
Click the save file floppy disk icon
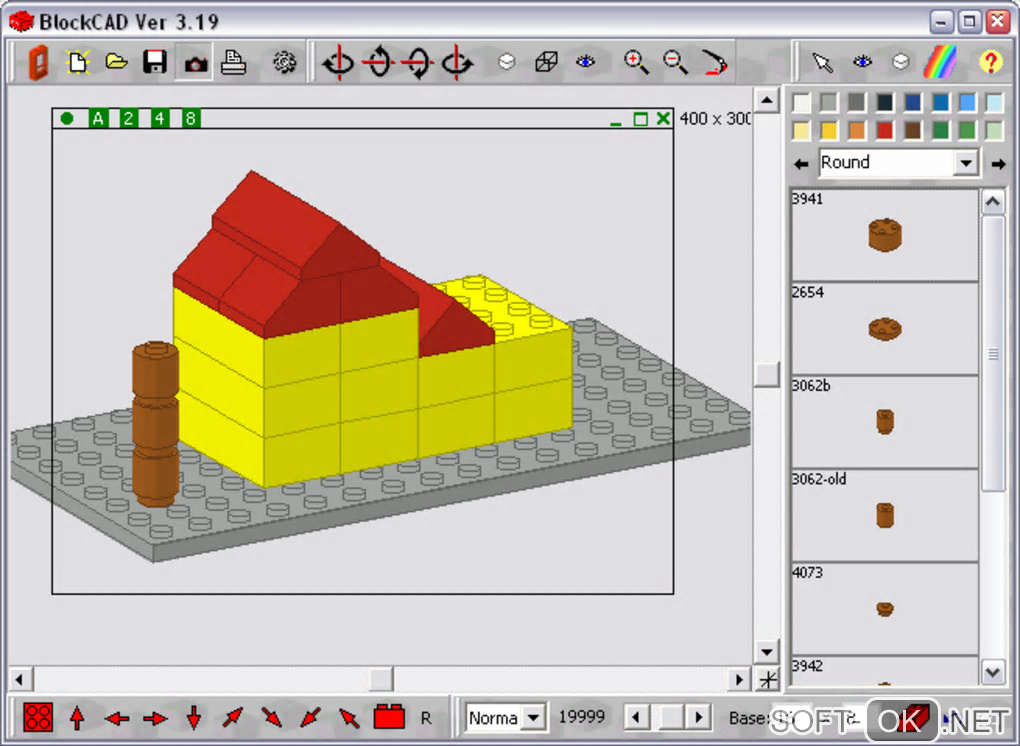tap(155, 62)
